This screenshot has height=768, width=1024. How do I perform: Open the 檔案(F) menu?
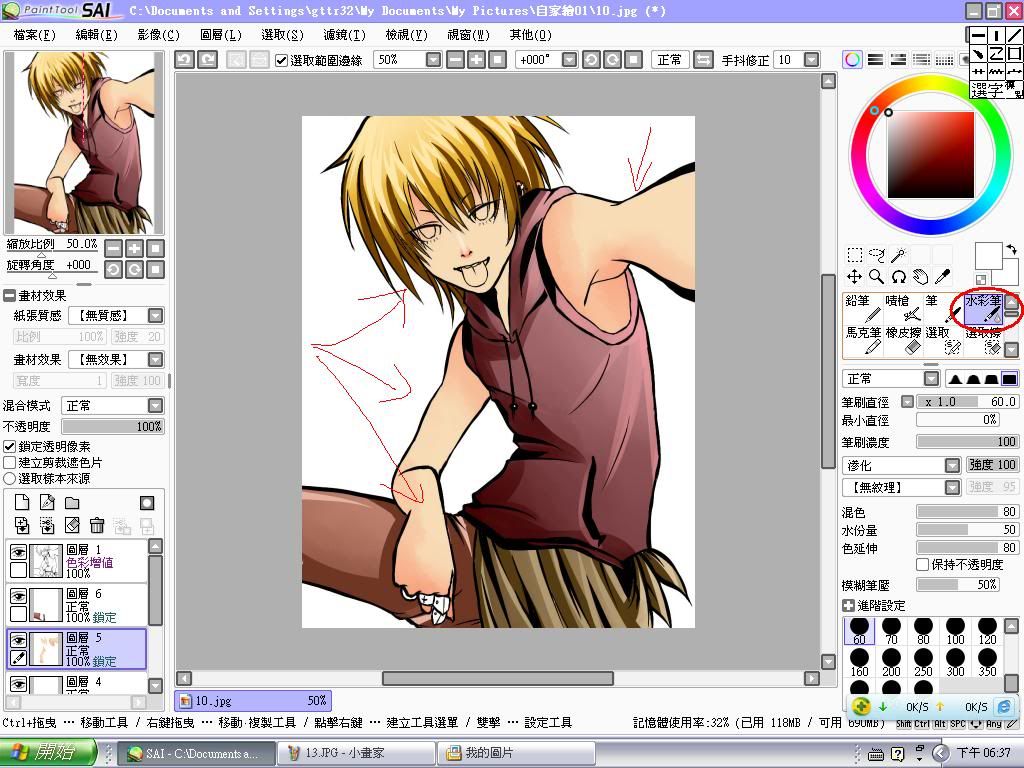click(x=35, y=35)
